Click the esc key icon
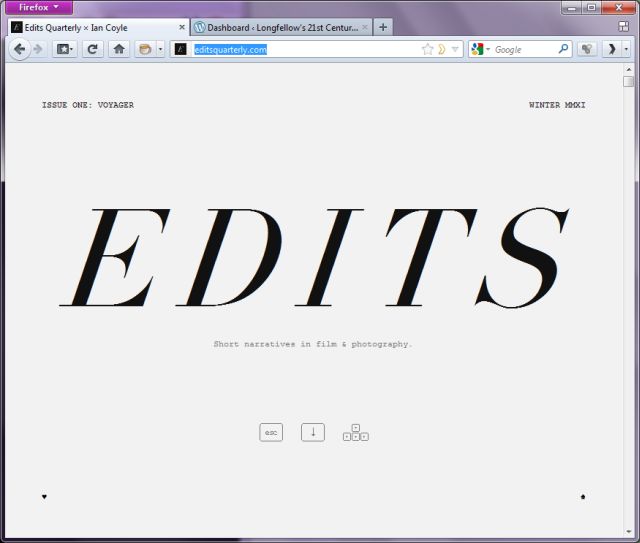 click(x=271, y=432)
